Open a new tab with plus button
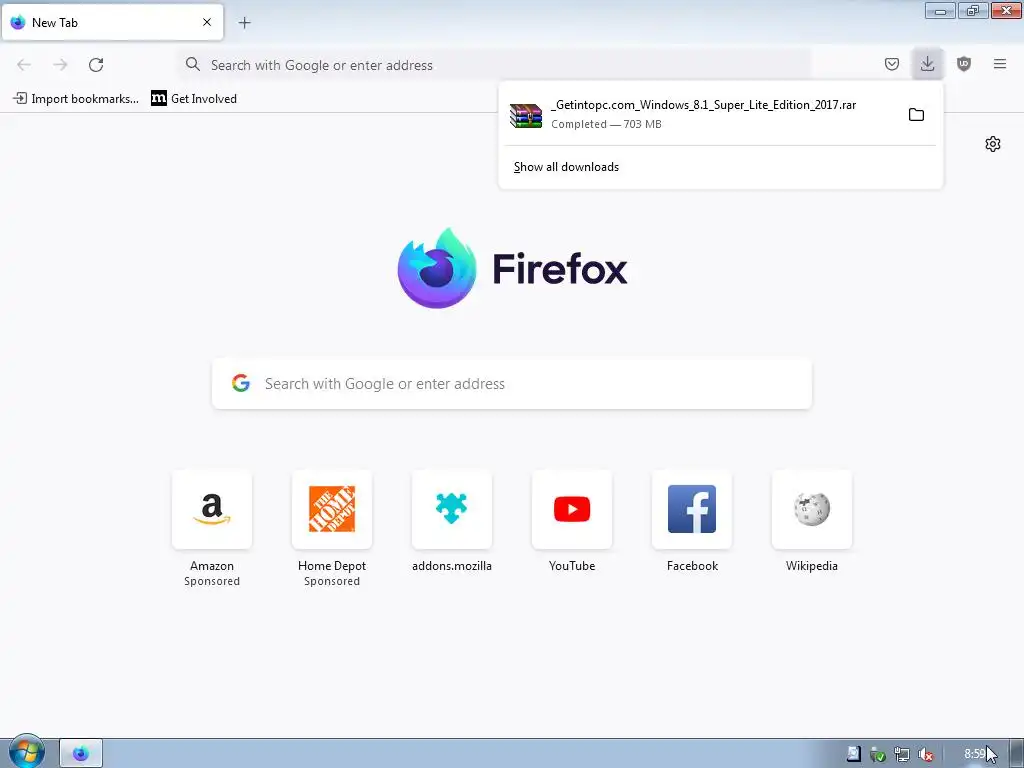This screenshot has height=768, width=1024. click(244, 23)
